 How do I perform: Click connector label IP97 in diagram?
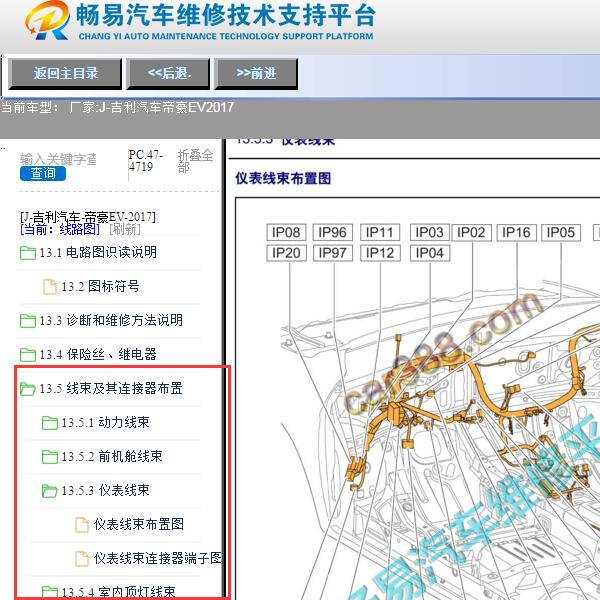pyautogui.click(x=333, y=253)
